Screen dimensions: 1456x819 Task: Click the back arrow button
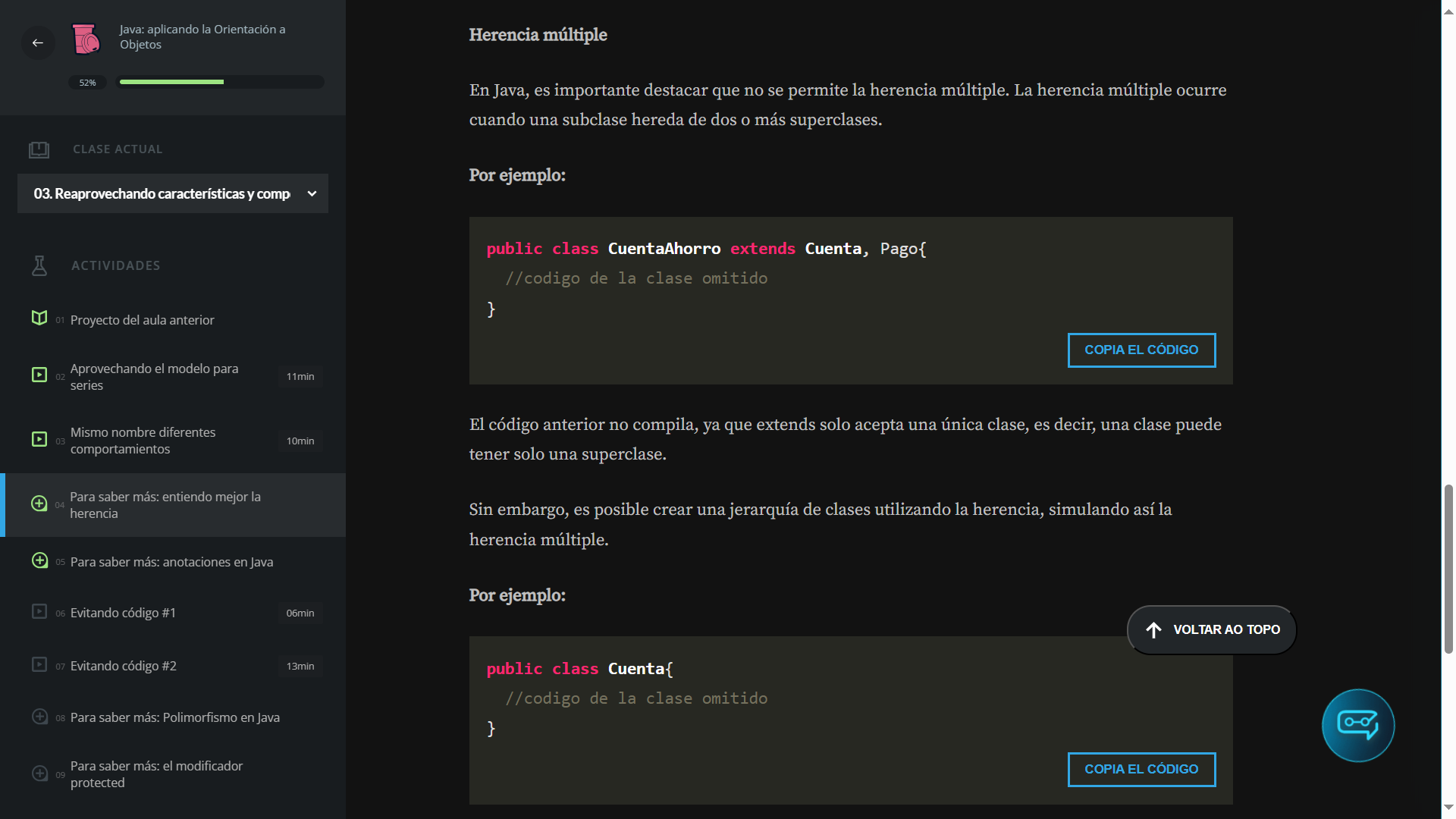tap(38, 42)
